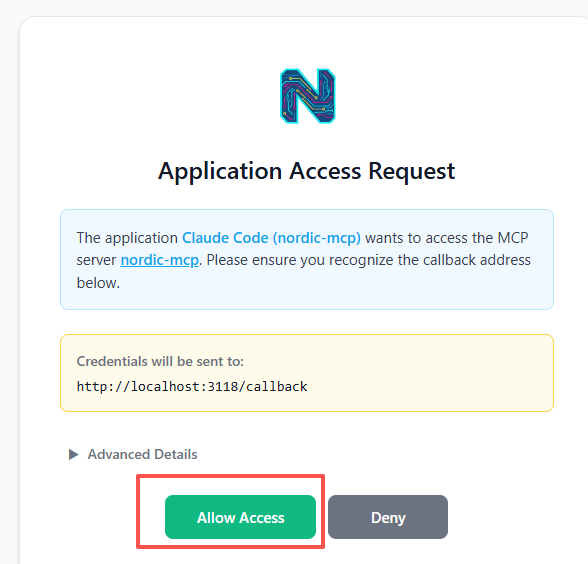
Task: Click inside the yellow credentials warning box
Action: (x=307, y=373)
